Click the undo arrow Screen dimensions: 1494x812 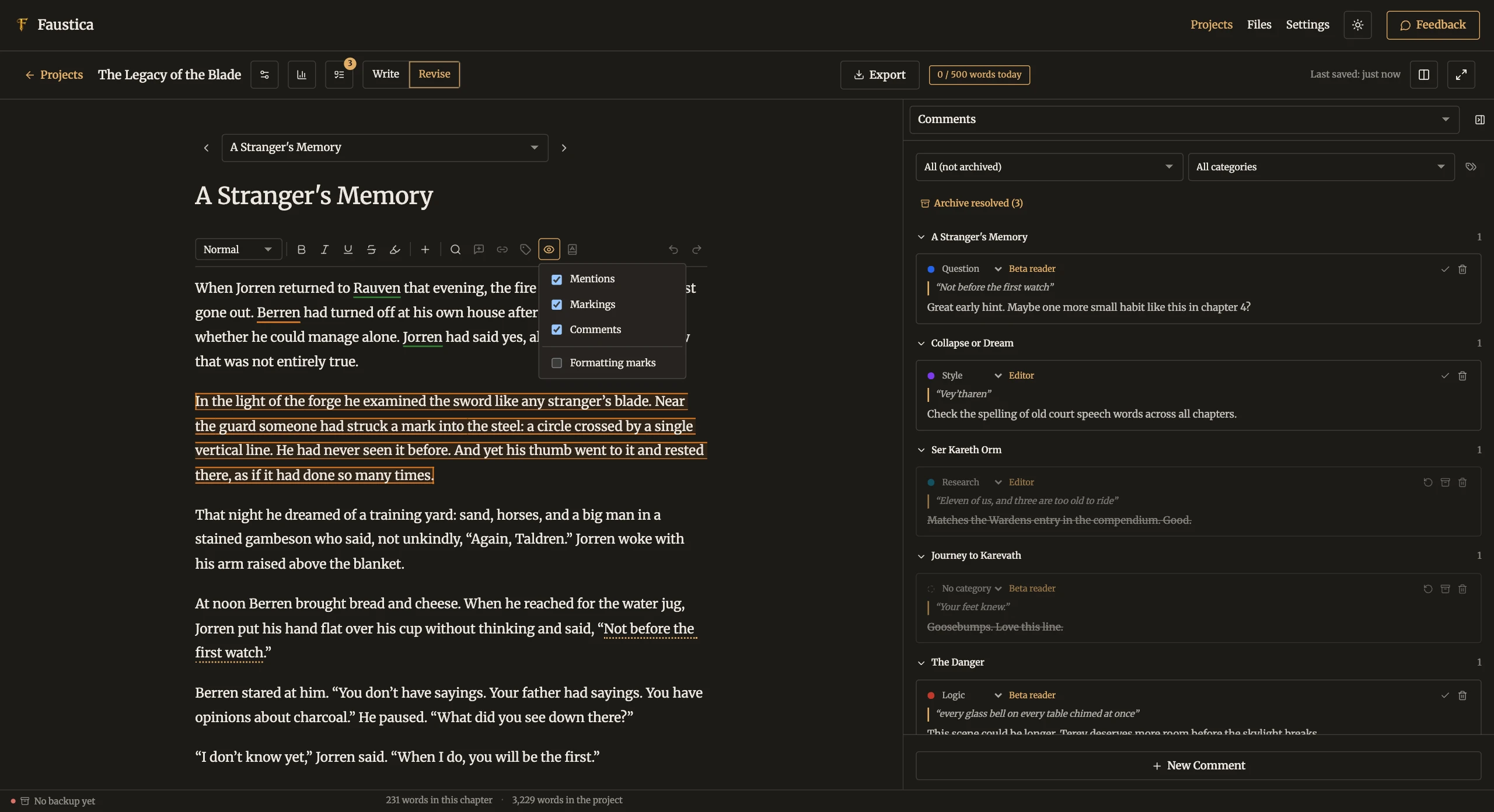point(673,250)
